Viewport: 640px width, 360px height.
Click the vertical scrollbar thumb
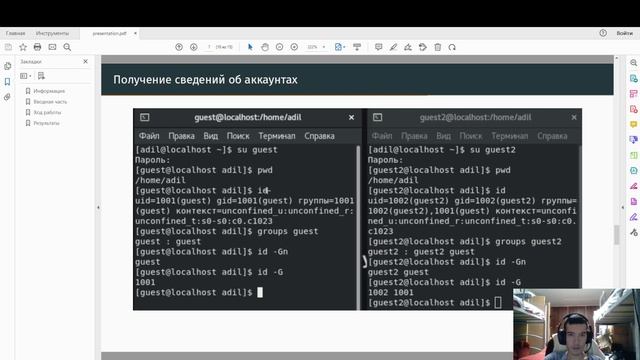tap(616, 234)
